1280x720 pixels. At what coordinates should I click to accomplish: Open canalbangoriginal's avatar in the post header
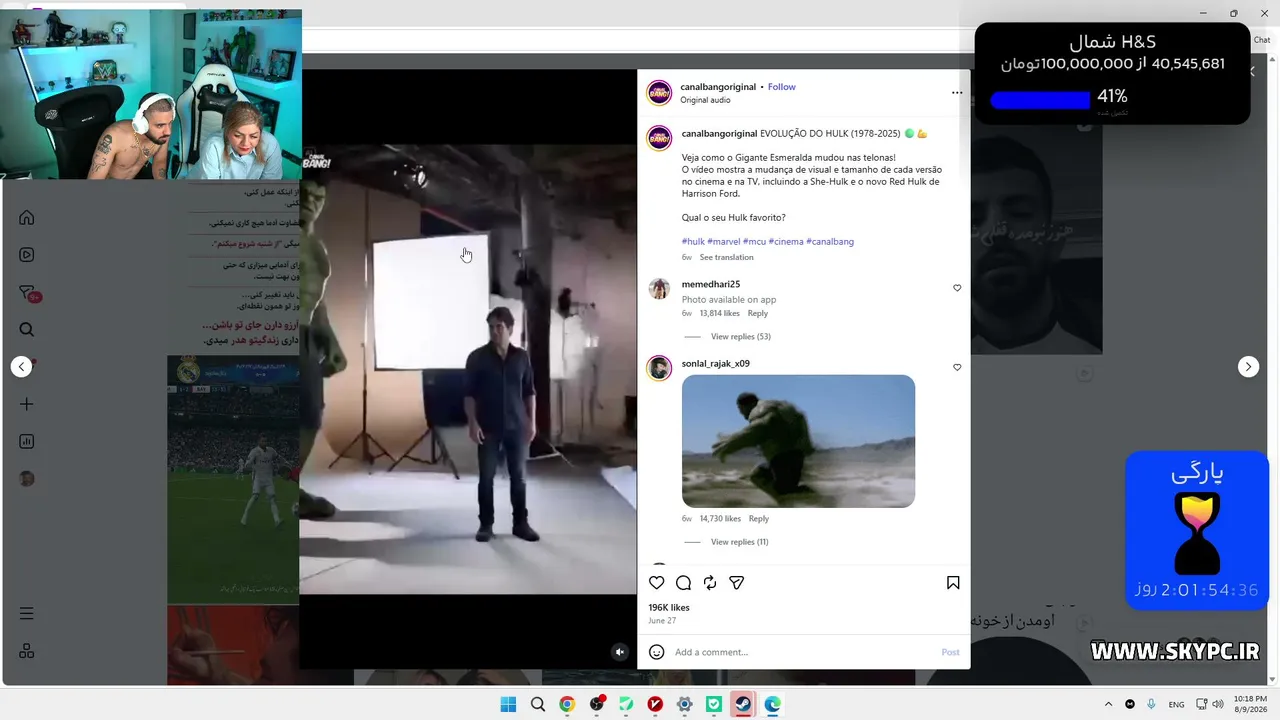click(x=659, y=92)
